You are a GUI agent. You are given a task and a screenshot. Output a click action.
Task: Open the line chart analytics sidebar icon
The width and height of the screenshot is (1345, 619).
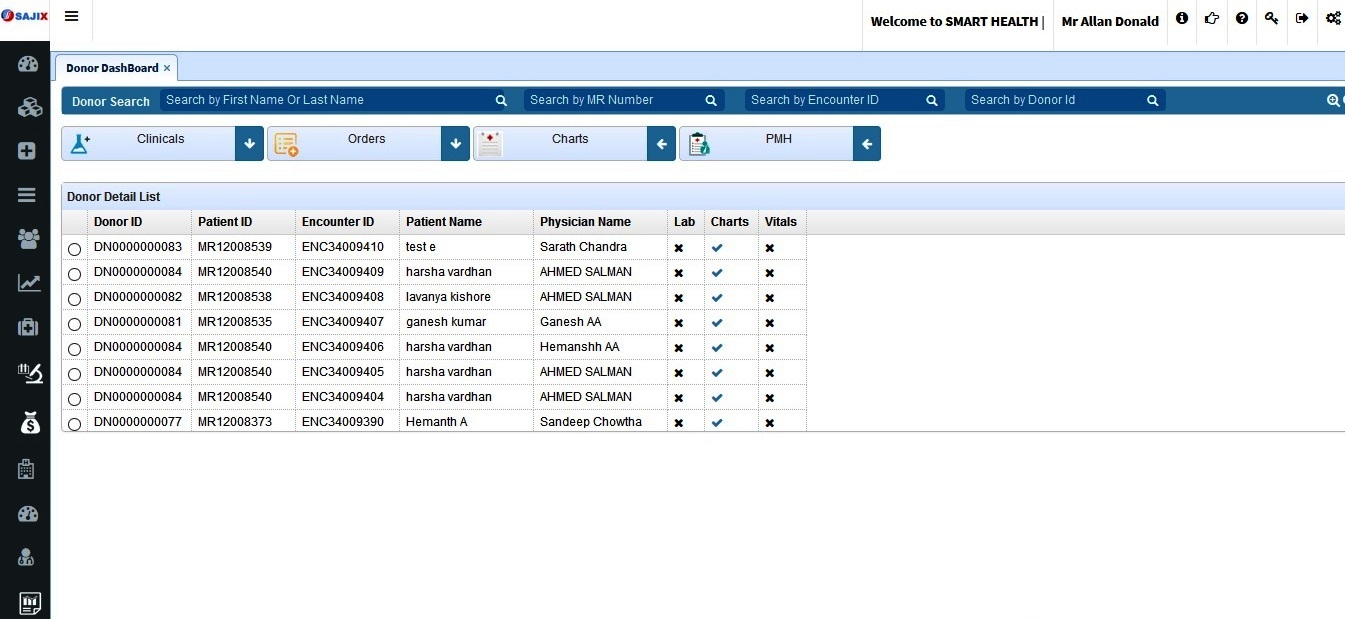tap(28, 283)
